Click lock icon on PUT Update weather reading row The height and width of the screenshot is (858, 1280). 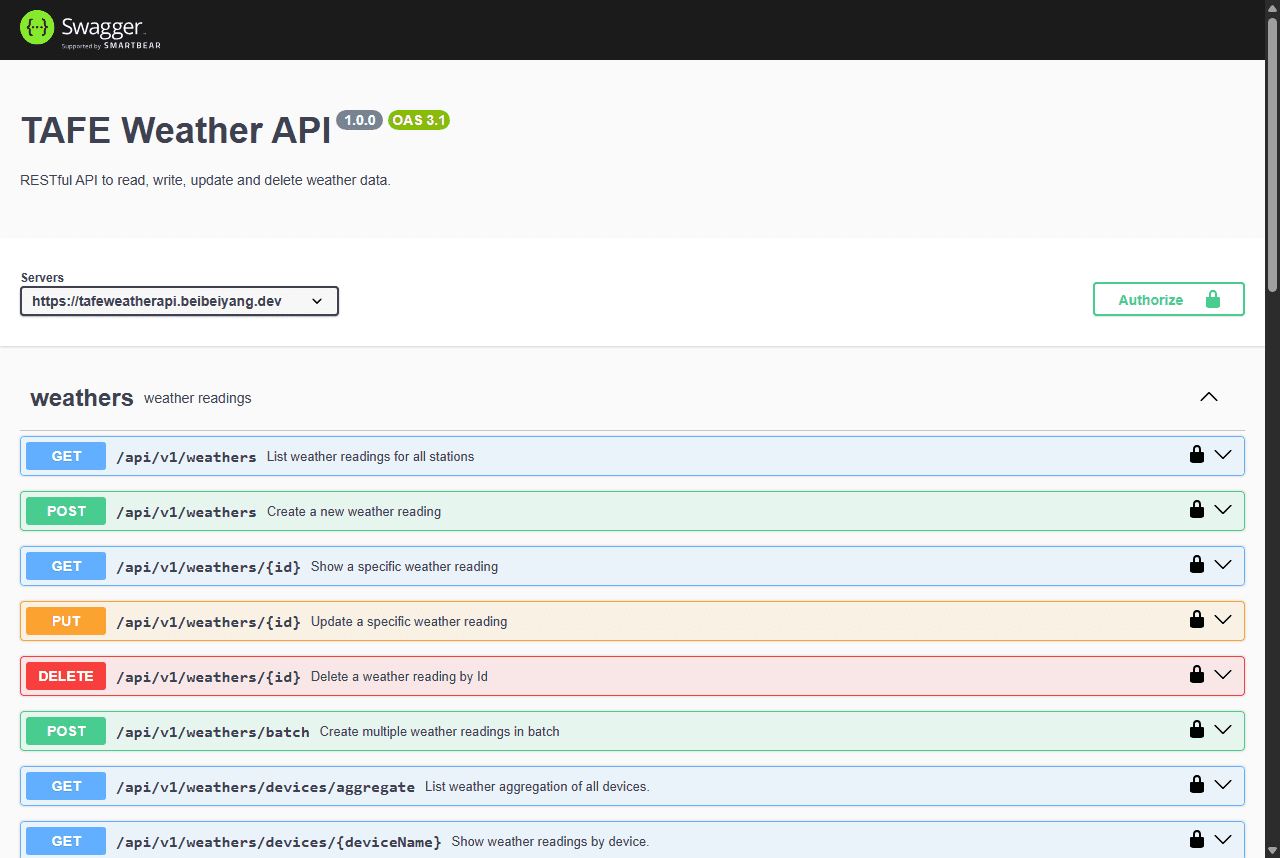point(1196,620)
